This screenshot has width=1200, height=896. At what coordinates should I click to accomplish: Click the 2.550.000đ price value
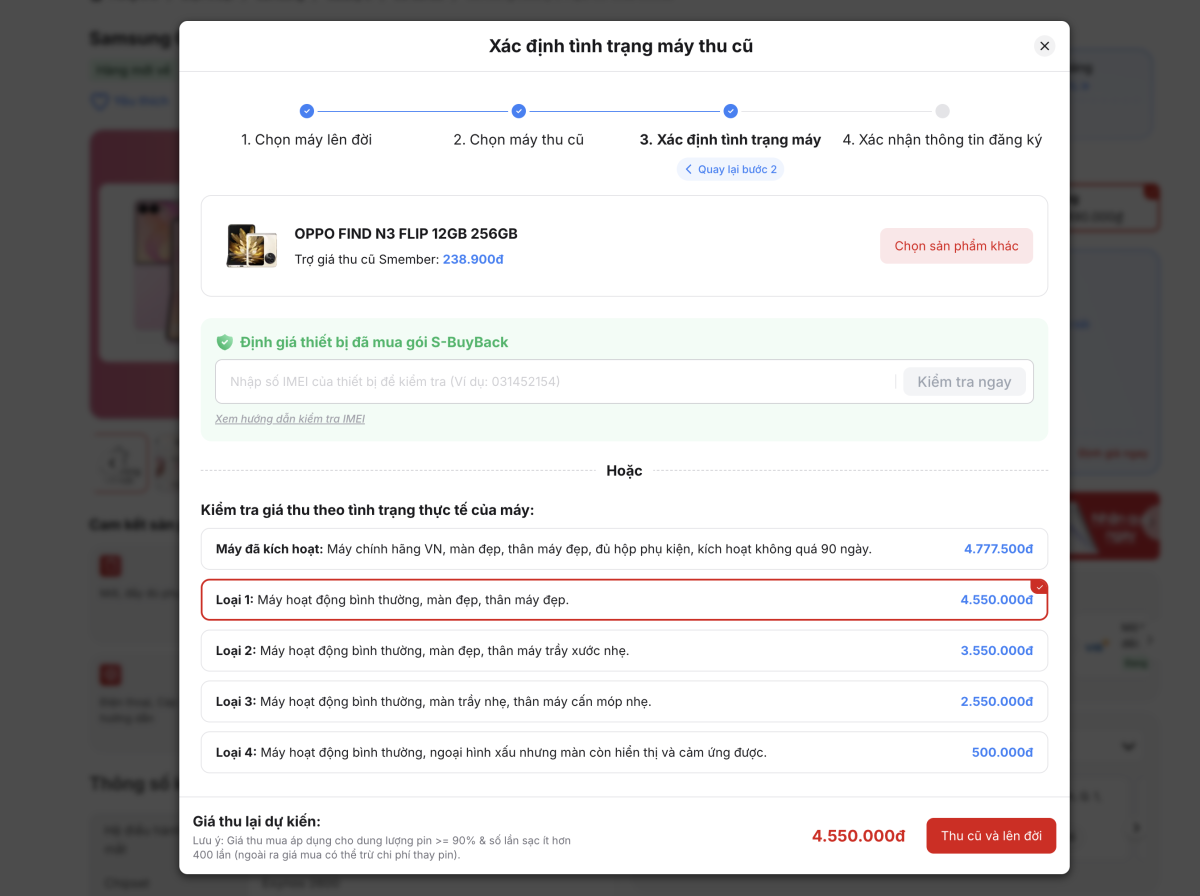coord(997,701)
